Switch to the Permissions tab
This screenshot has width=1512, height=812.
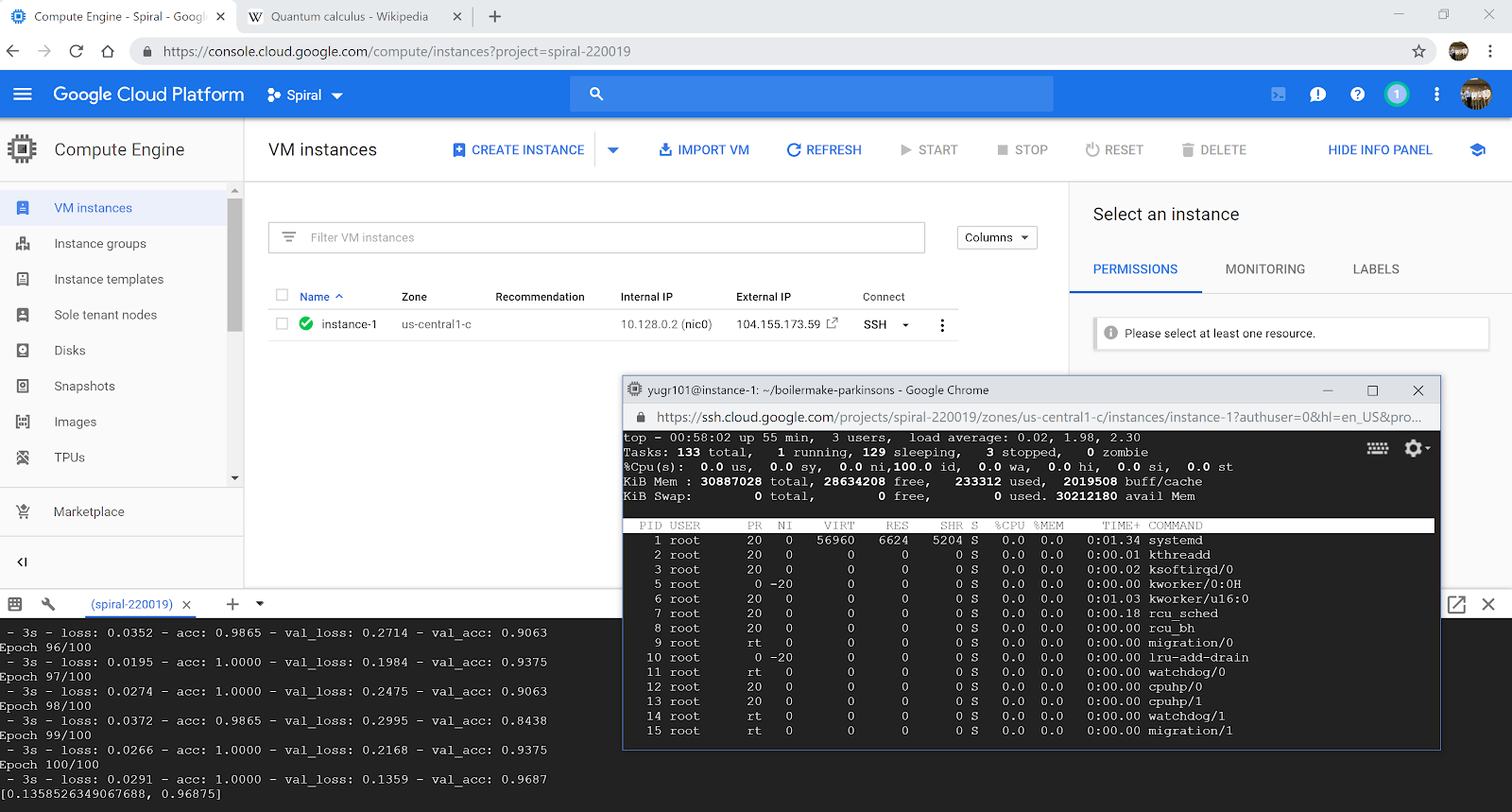tap(1135, 269)
